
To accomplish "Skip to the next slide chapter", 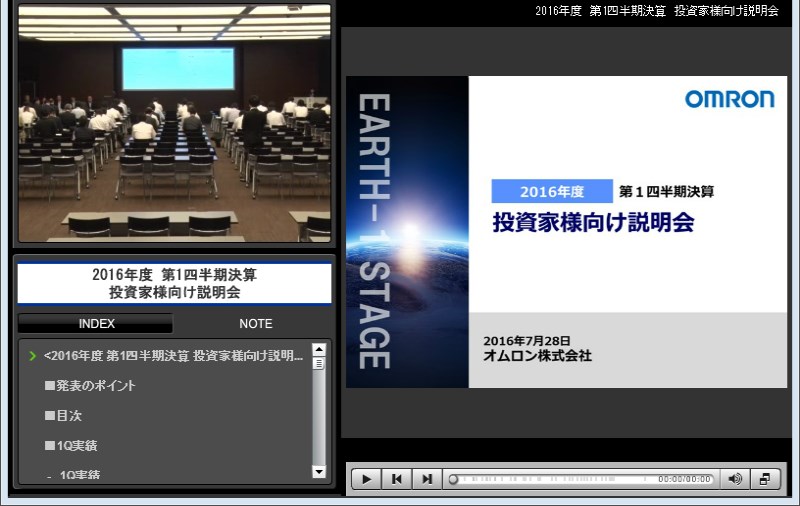I will pyautogui.click(x=427, y=479).
